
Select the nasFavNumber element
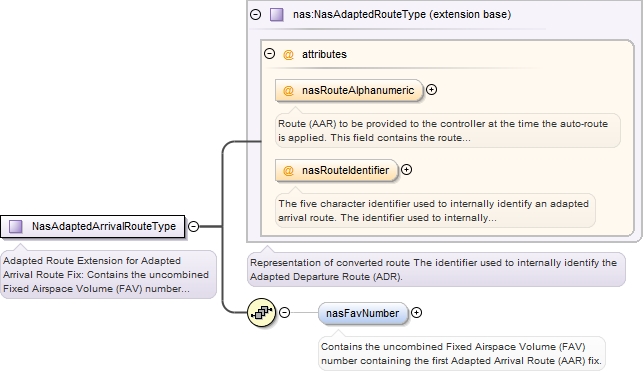tap(363, 313)
